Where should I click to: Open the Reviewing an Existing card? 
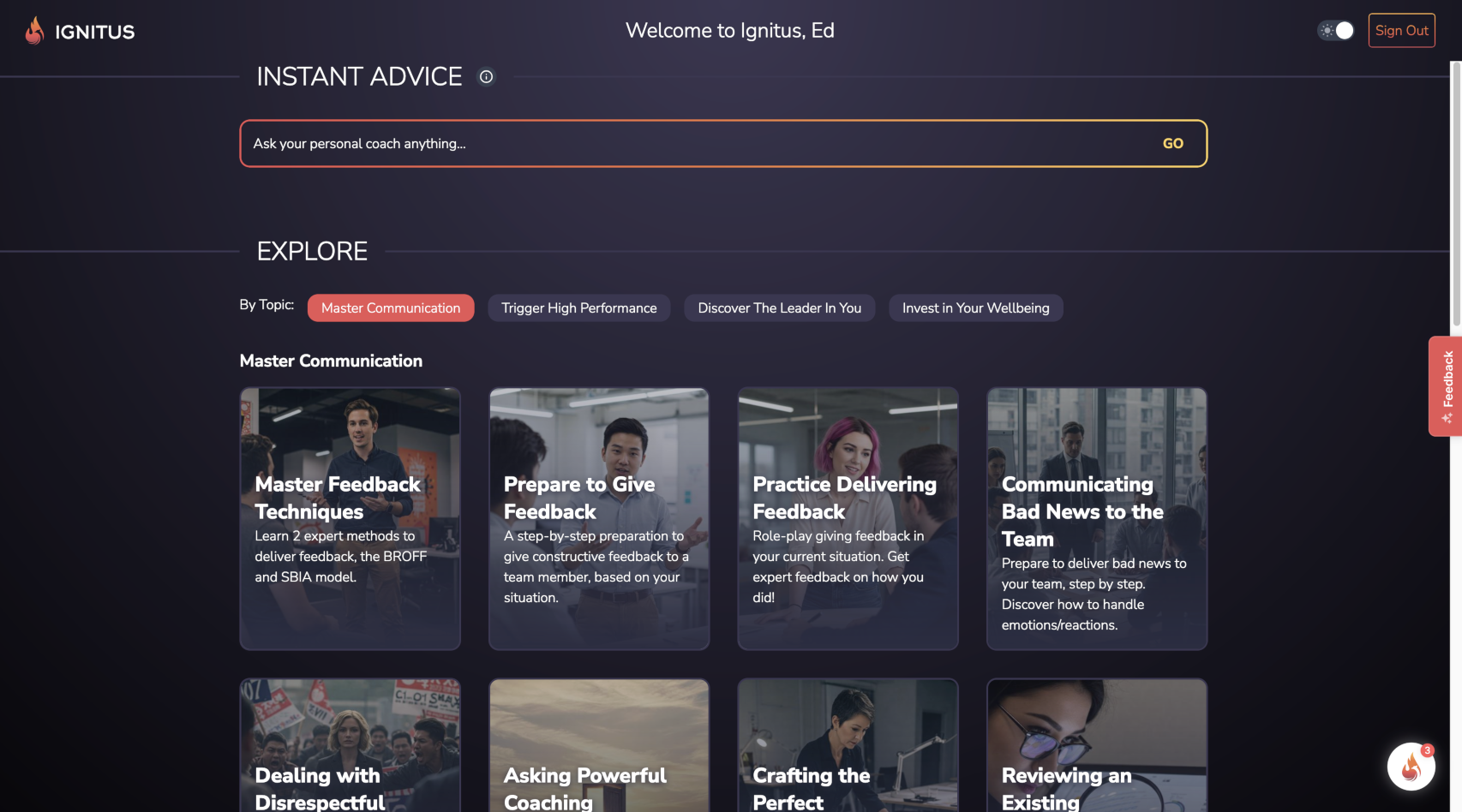tap(1097, 745)
